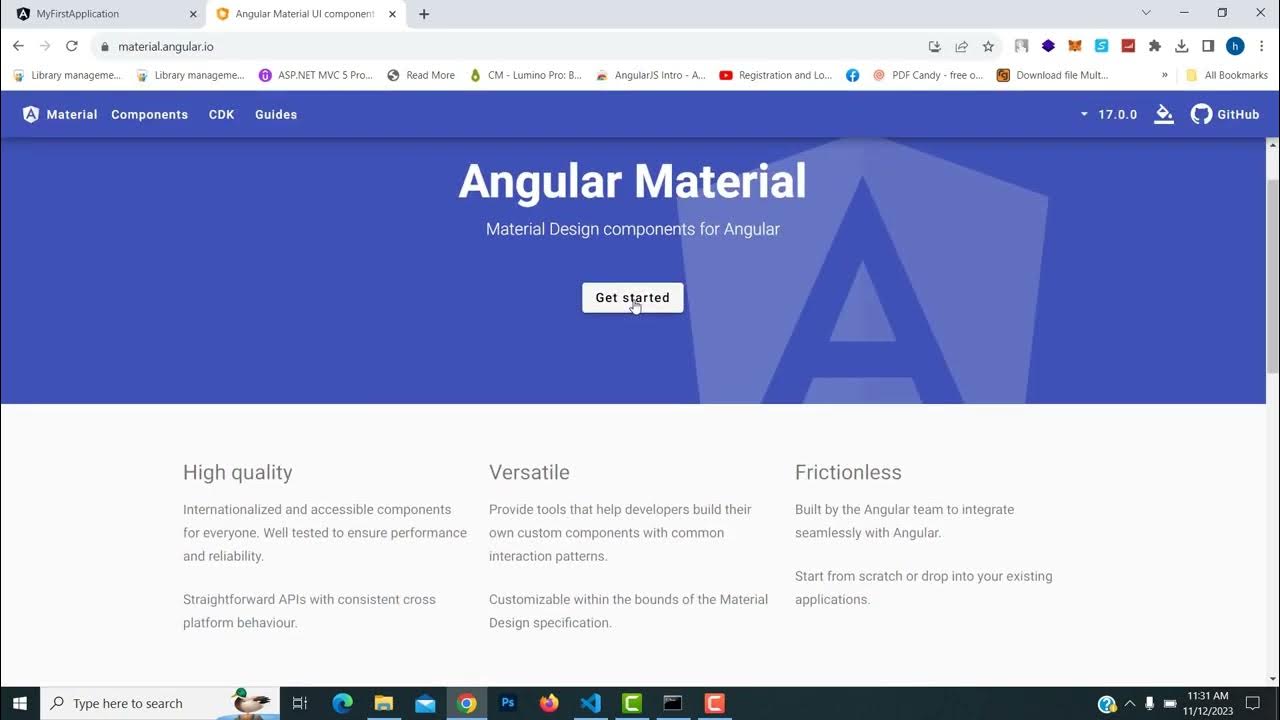Open the CDK nav item
The width and height of the screenshot is (1280, 720).
tap(221, 114)
